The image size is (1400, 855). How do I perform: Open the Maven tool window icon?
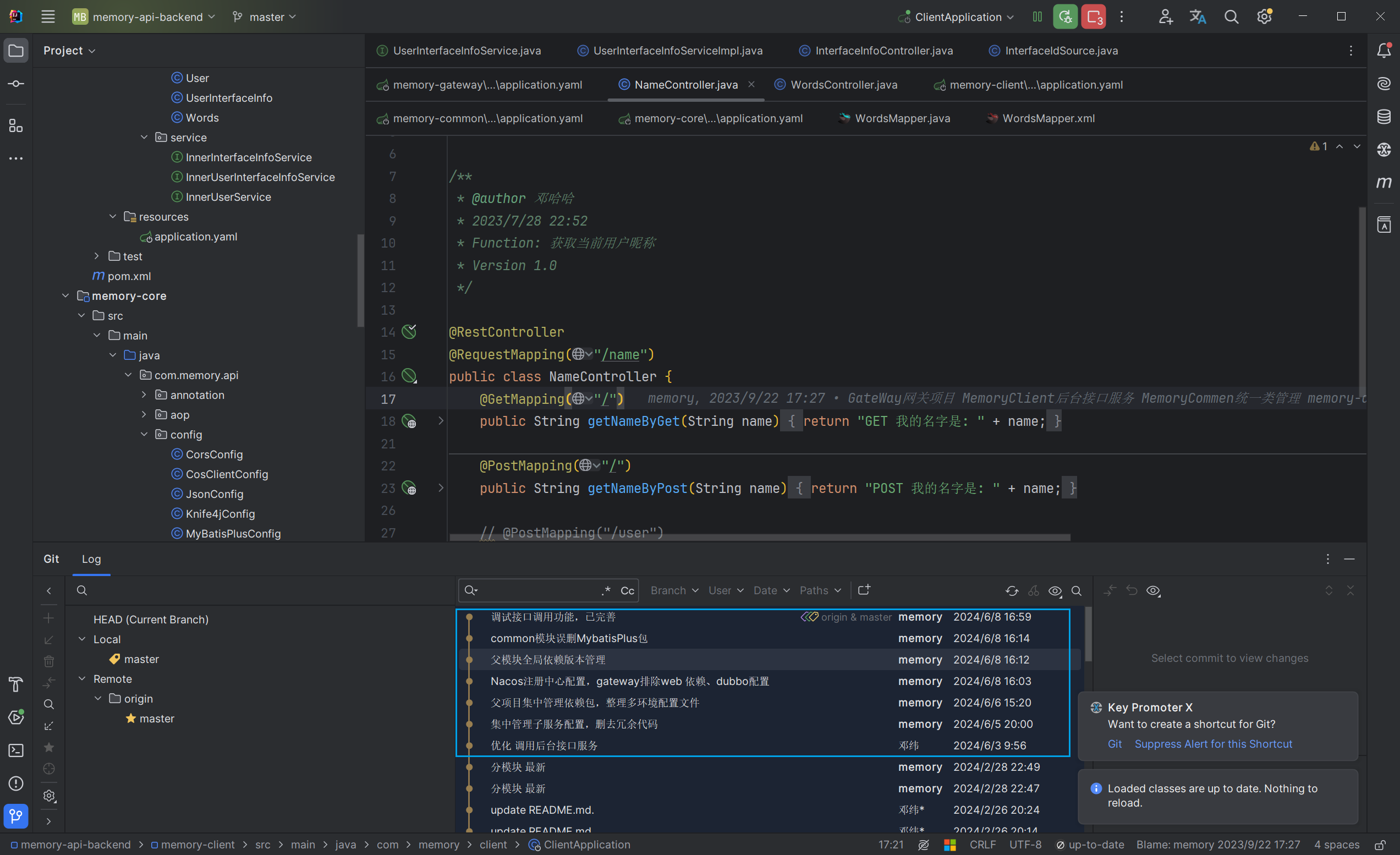click(1383, 182)
